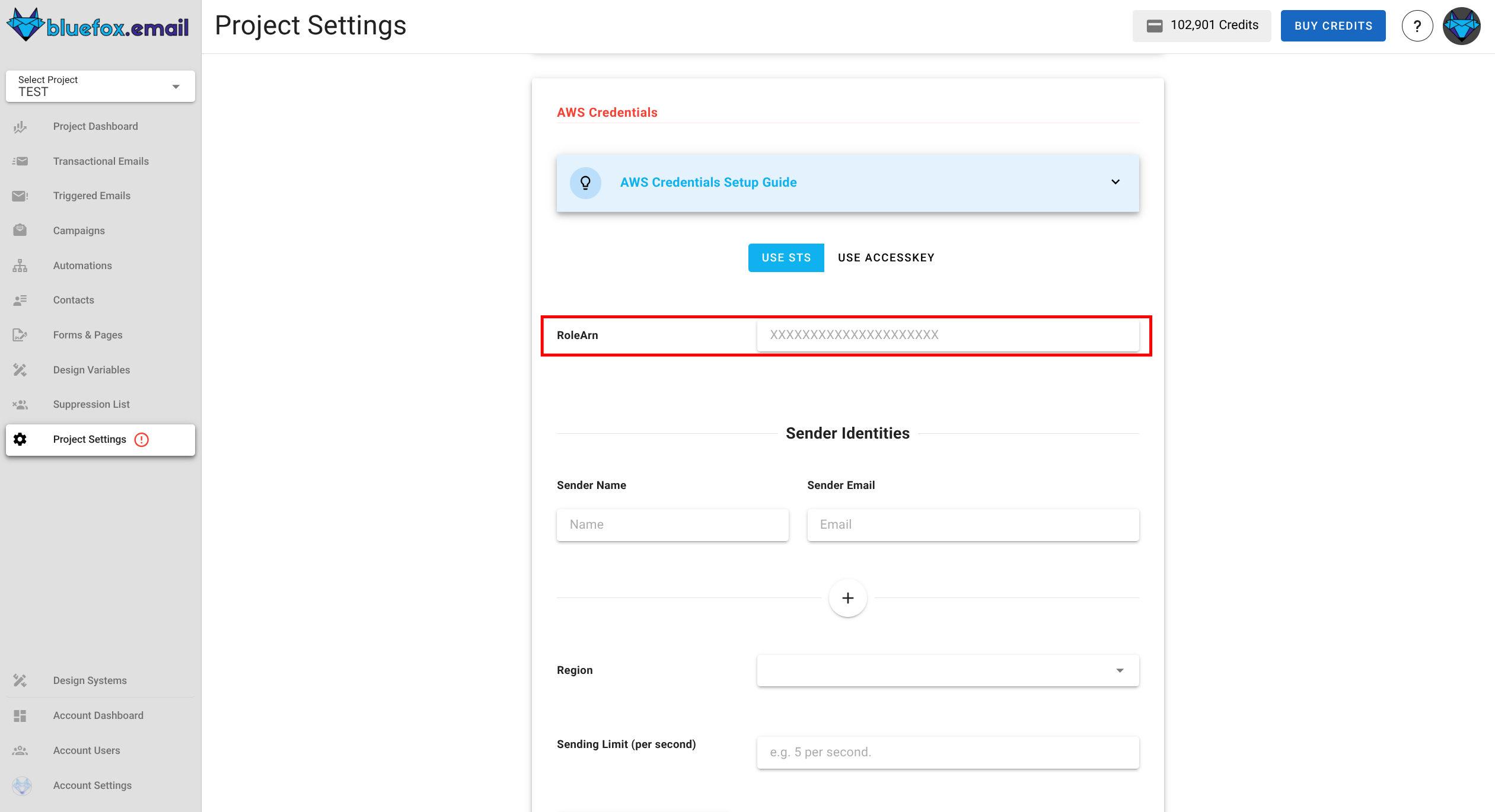Click the Triggered Emails envelope icon
Screen dimensions: 1495x812
pos(20,196)
